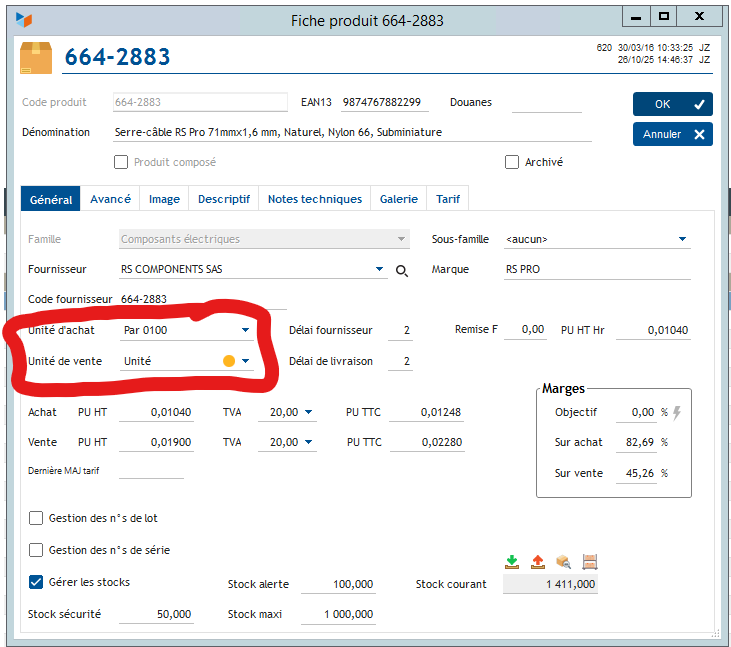Uncheck the Gérer les stocks checkbox
This screenshot has height=647, width=731.
point(37,582)
